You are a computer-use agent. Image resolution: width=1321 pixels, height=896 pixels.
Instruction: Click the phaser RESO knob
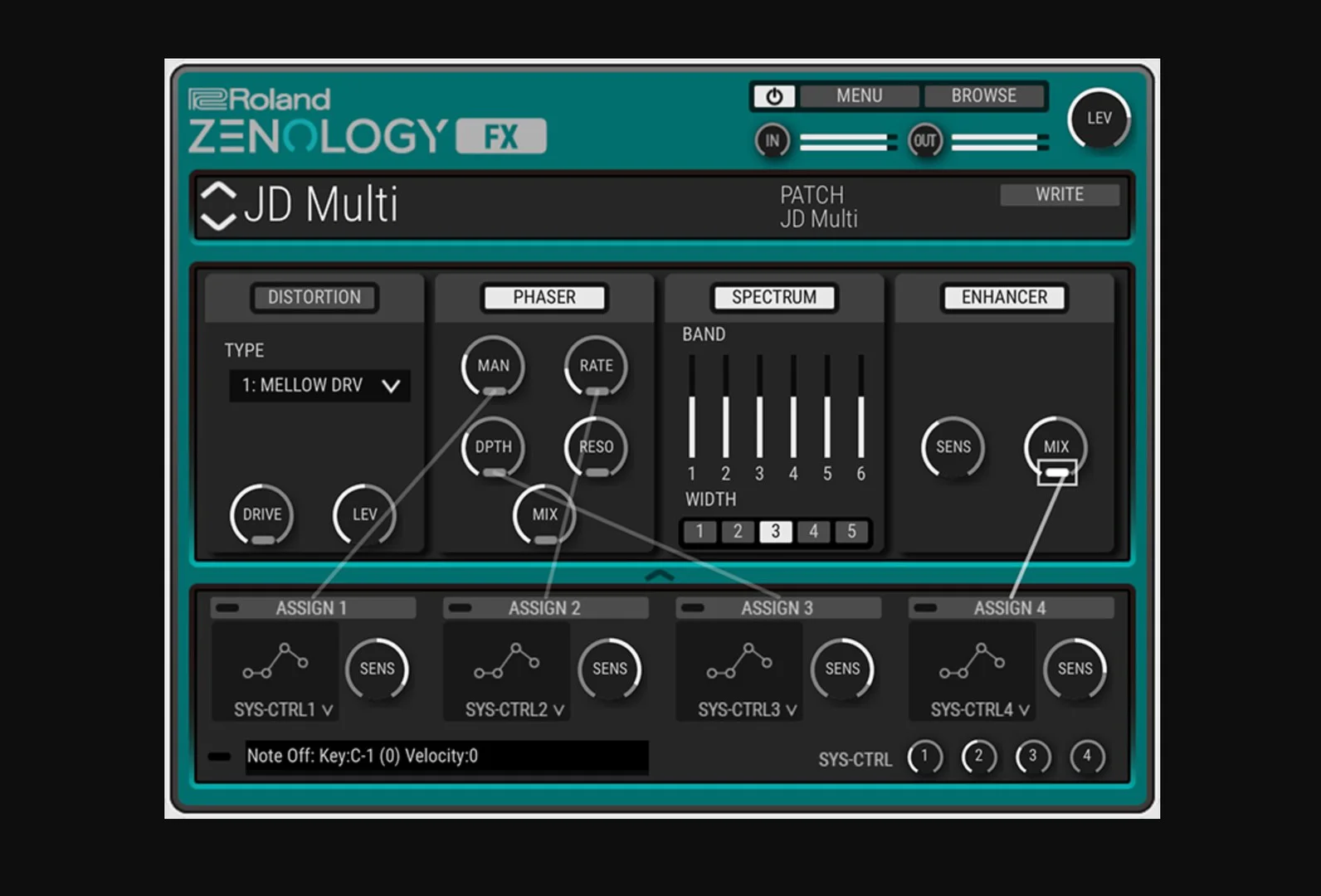tap(596, 447)
